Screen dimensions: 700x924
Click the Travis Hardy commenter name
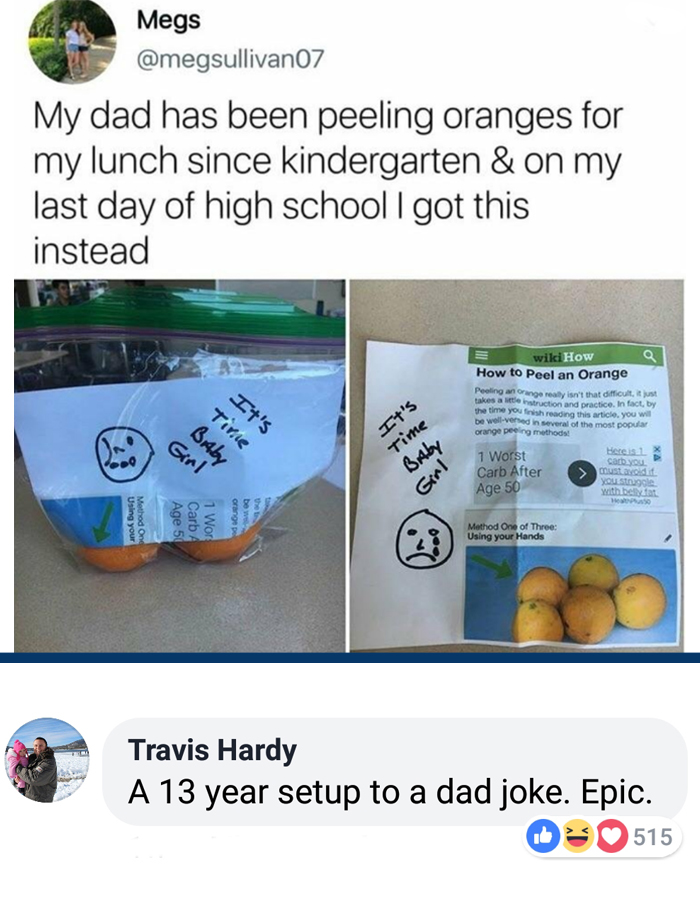pos(212,750)
